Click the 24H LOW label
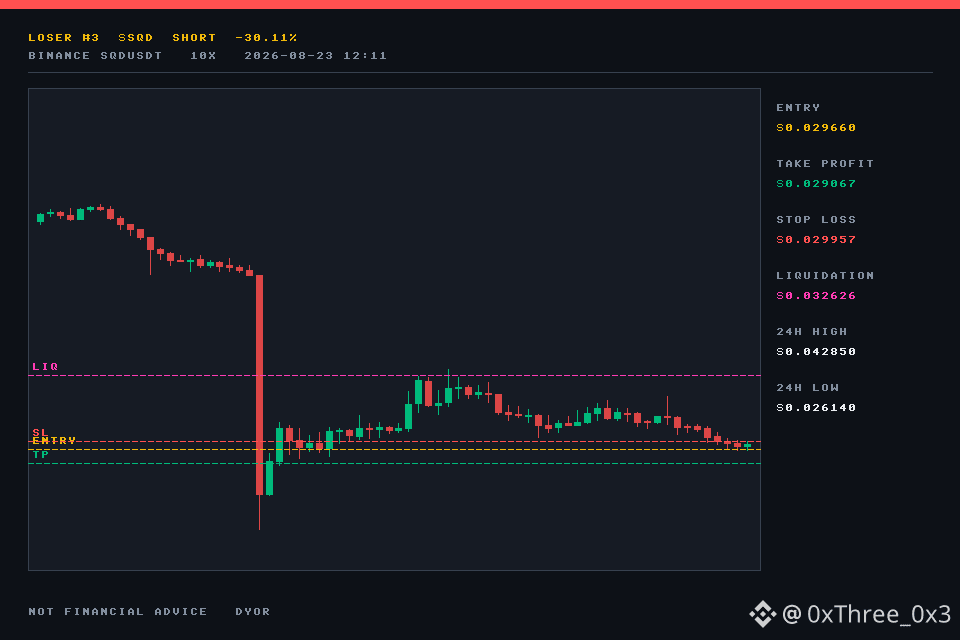The width and height of the screenshot is (960, 640). pyautogui.click(x=808, y=388)
